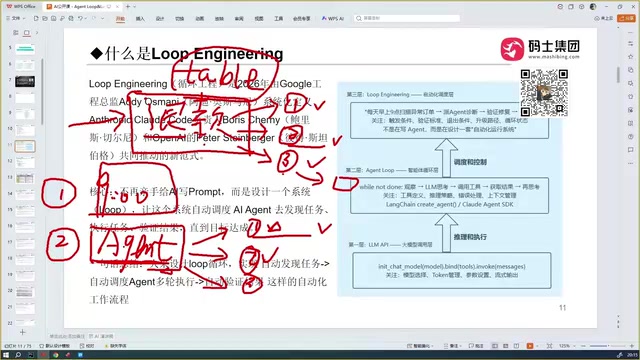Screen dimensions: 640x360
Task: Open Windows taskbar search
Action: coord(18,355)
